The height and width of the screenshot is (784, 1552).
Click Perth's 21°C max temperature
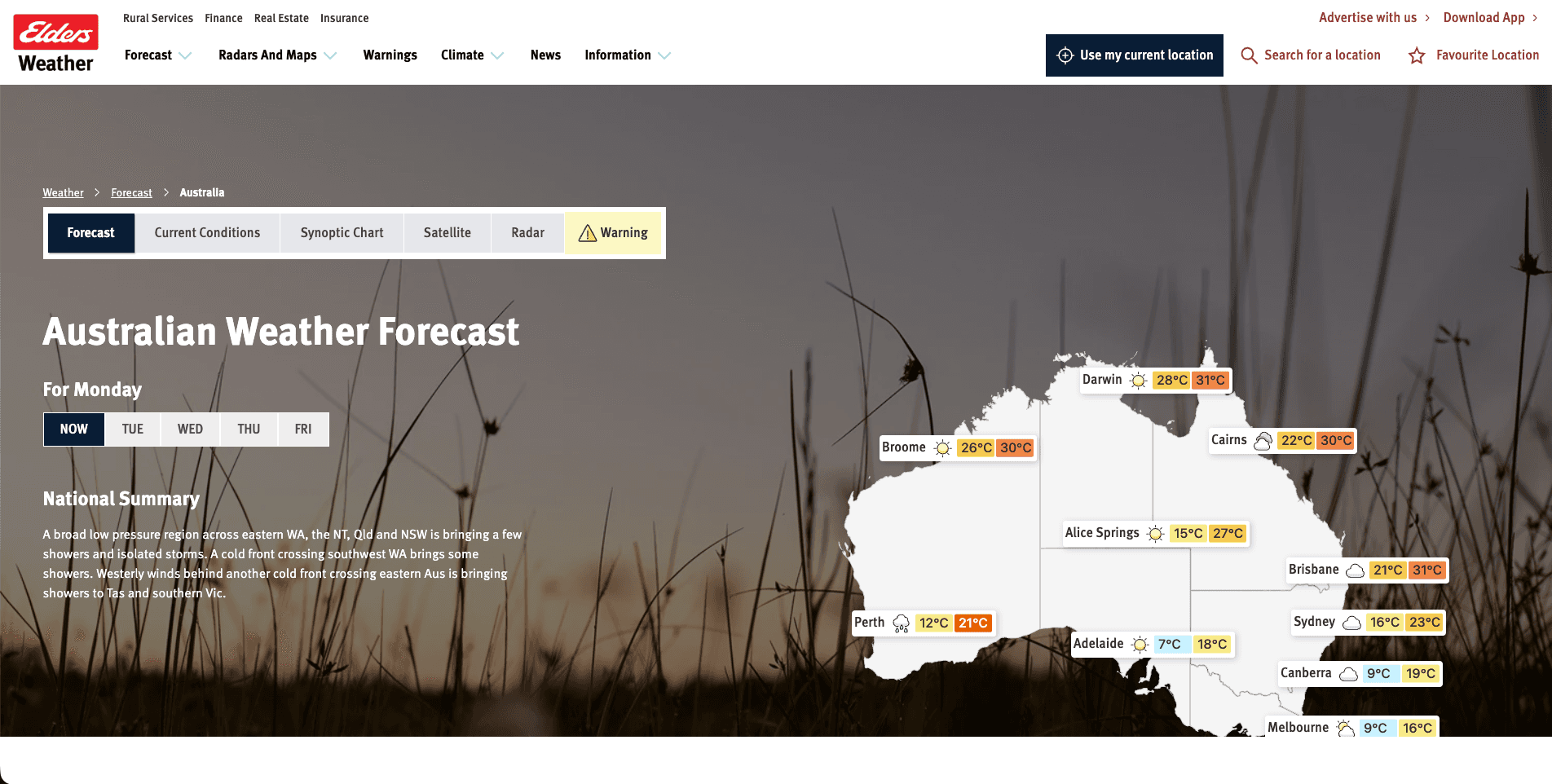point(973,623)
